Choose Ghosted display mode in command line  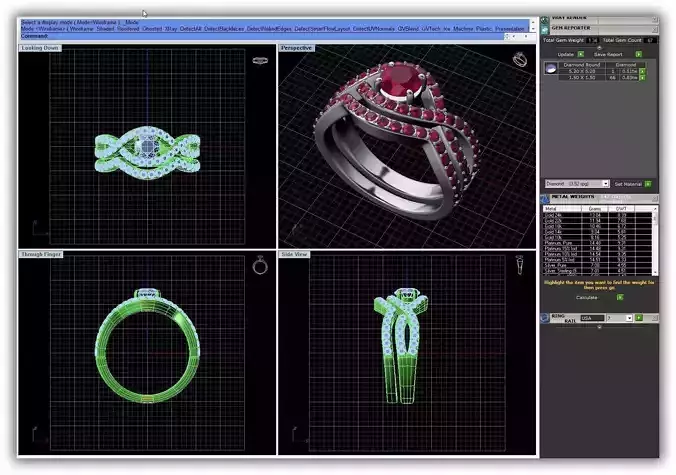(152, 28)
